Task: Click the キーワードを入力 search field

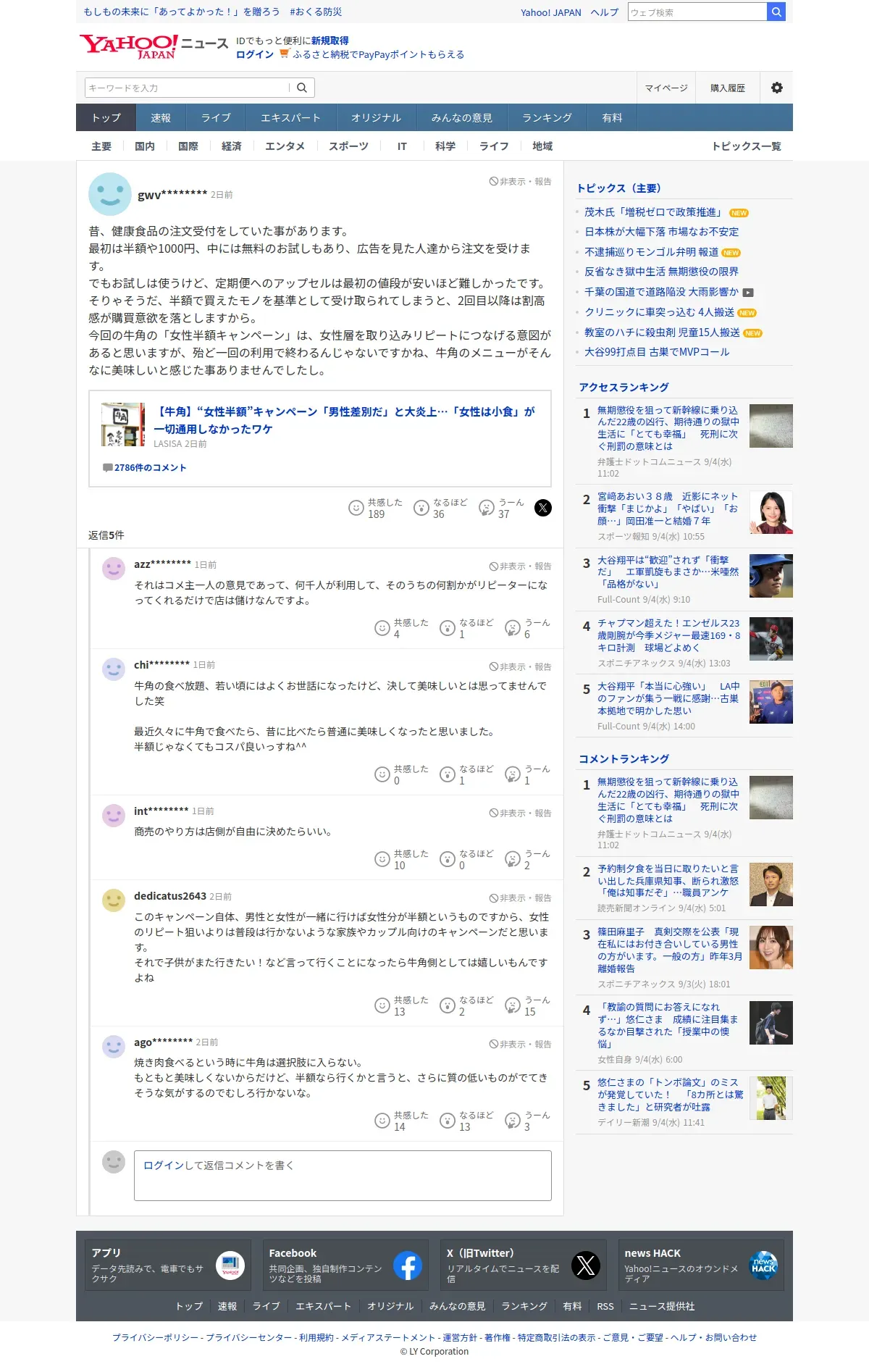Action: coord(187,88)
